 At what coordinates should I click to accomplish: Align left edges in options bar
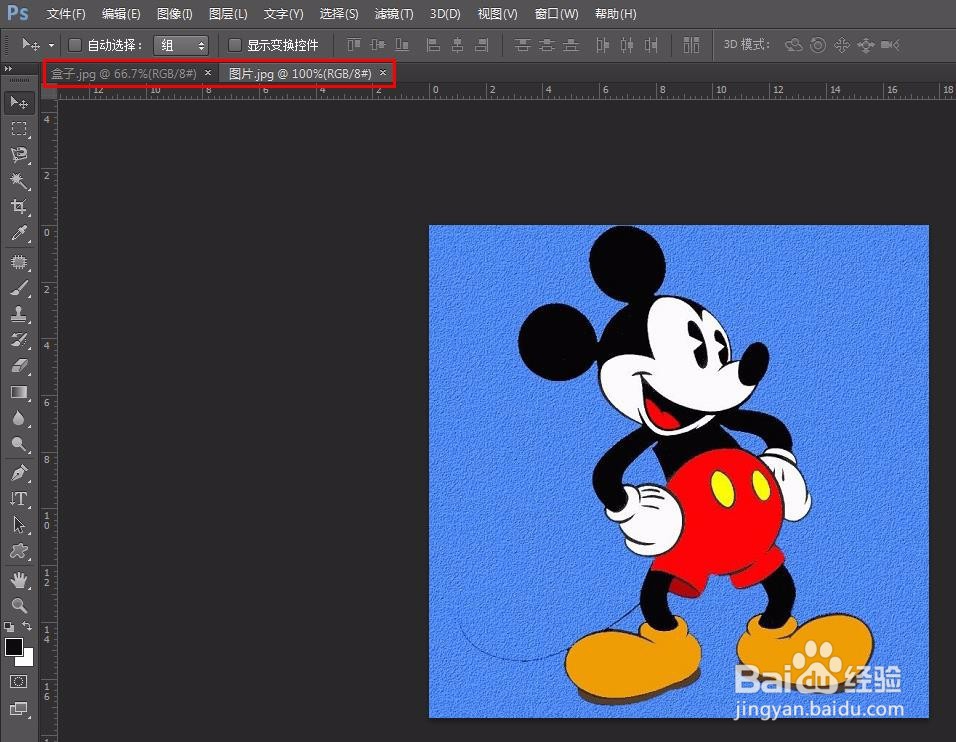point(433,45)
